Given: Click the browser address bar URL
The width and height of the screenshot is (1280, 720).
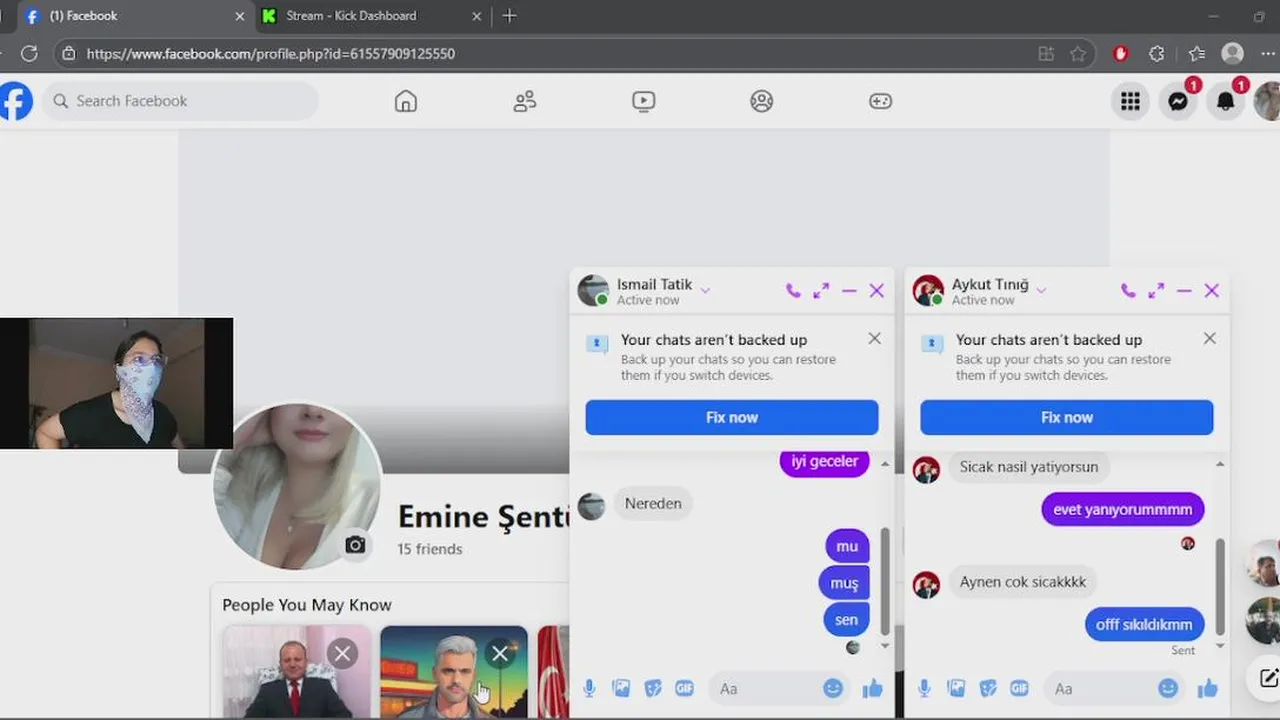Looking at the screenshot, I should pos(270,54).
